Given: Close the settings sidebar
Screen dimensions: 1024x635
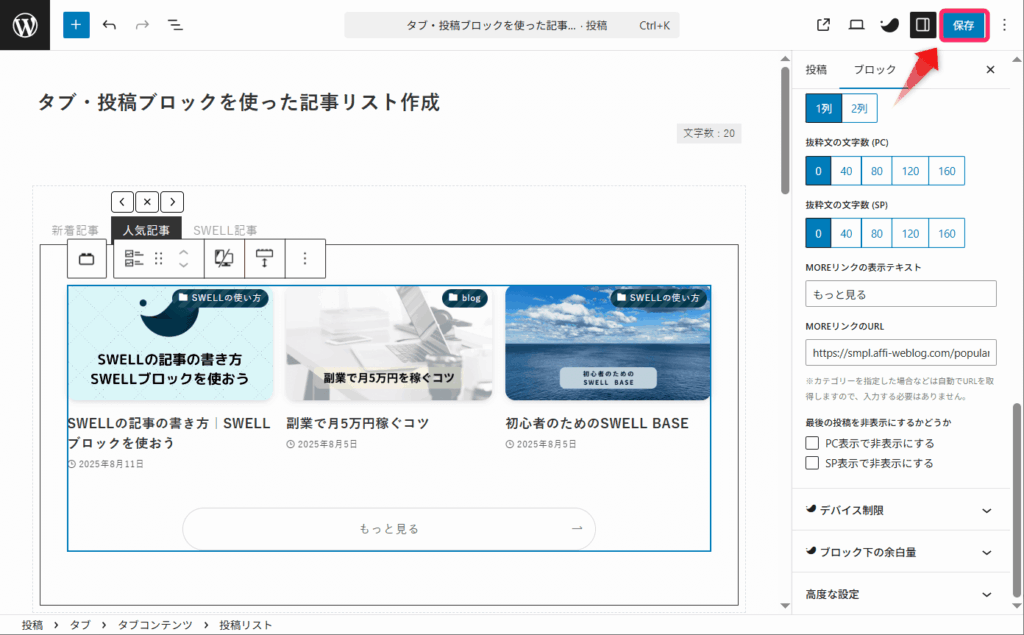Looking at the screenshot, I should 990,69.
